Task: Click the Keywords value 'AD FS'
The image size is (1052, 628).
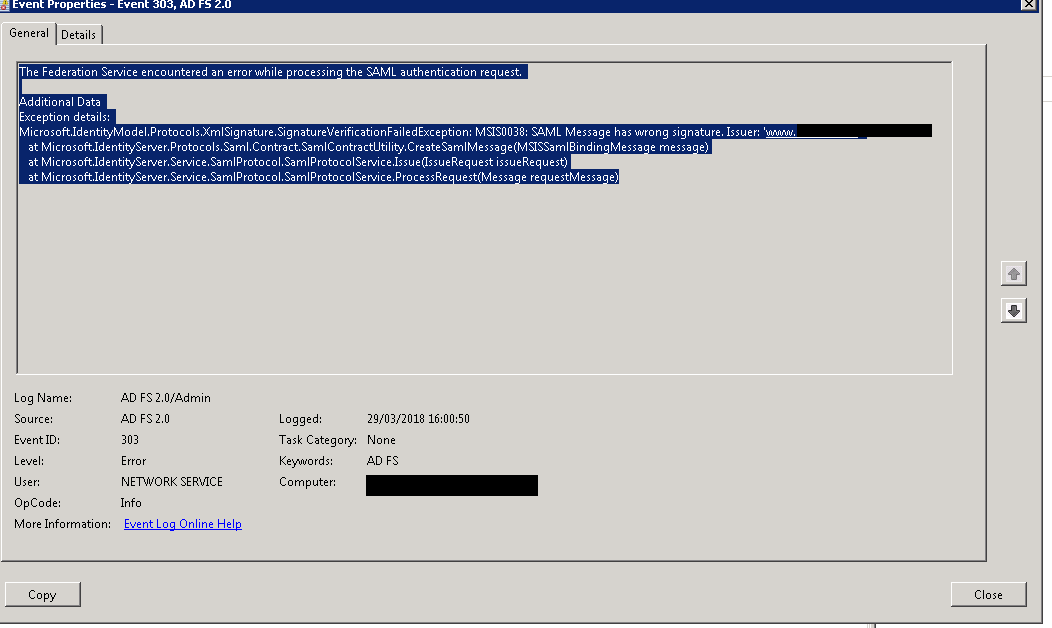Action: pos(382,461)
